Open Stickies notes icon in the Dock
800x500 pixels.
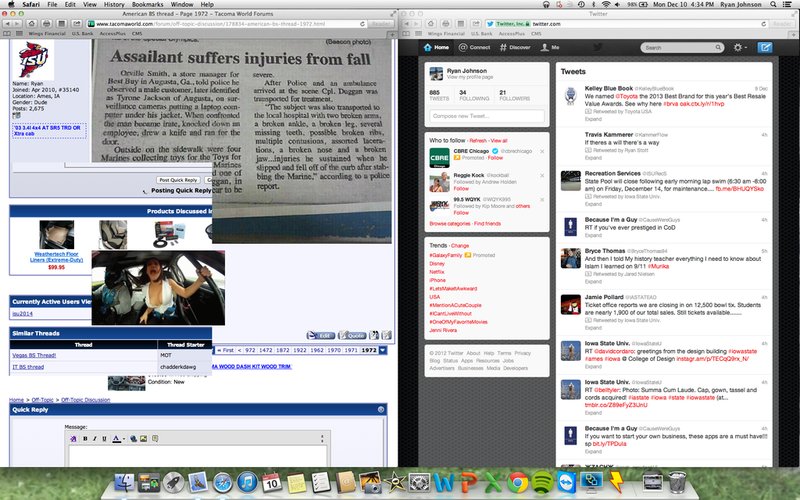tap(296, 482)
